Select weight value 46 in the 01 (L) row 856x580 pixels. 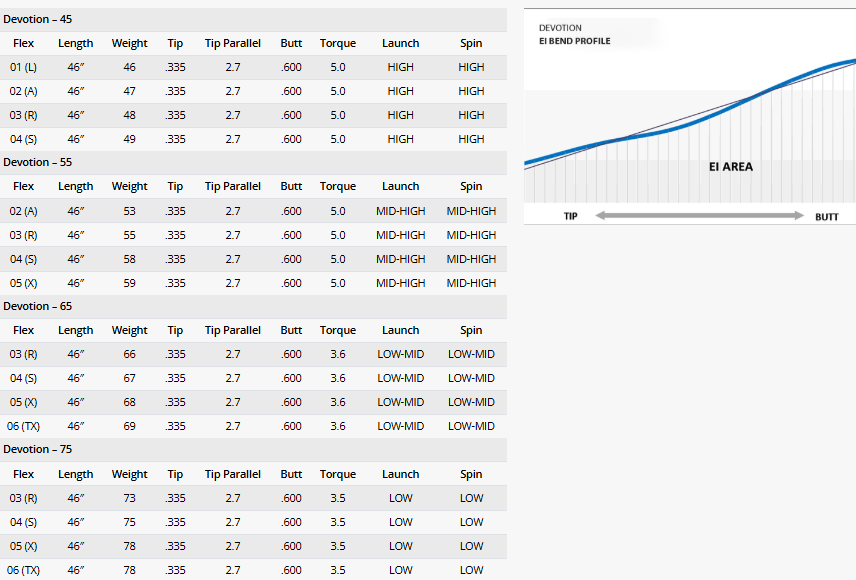tap(129, 67)
